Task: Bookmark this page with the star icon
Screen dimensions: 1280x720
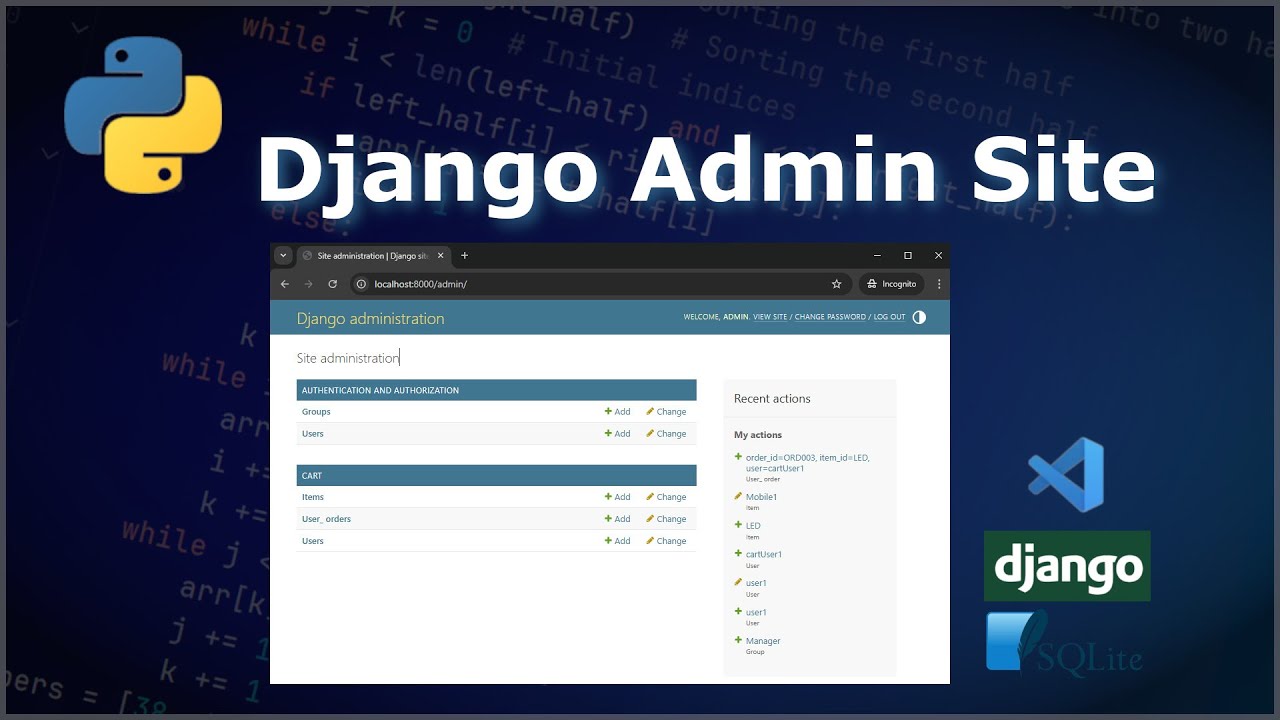Action: 837,284
